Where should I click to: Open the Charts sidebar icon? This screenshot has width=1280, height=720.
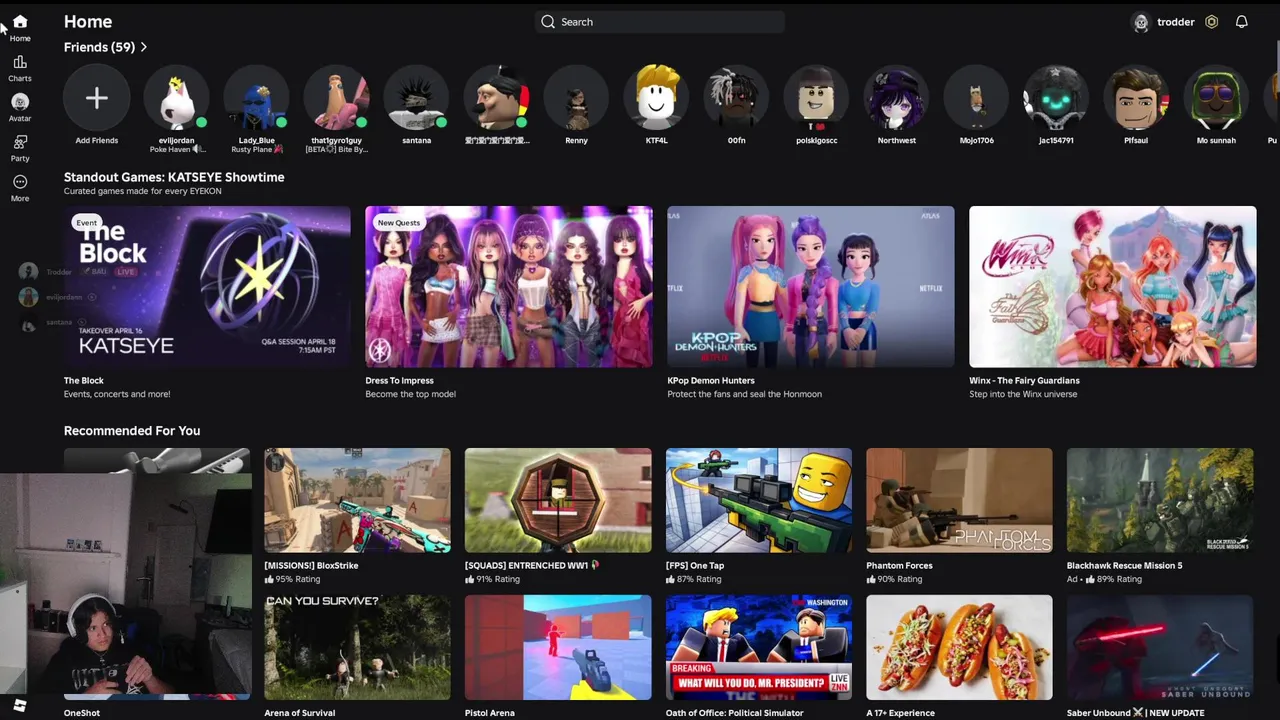[20, 62]
